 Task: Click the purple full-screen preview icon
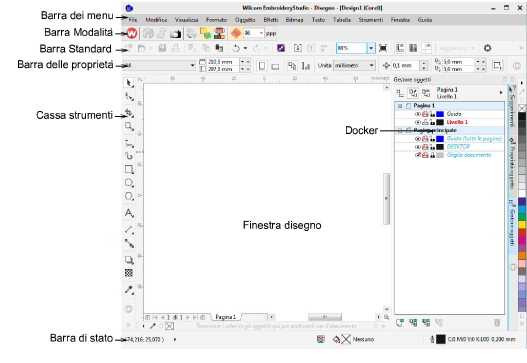281,48
